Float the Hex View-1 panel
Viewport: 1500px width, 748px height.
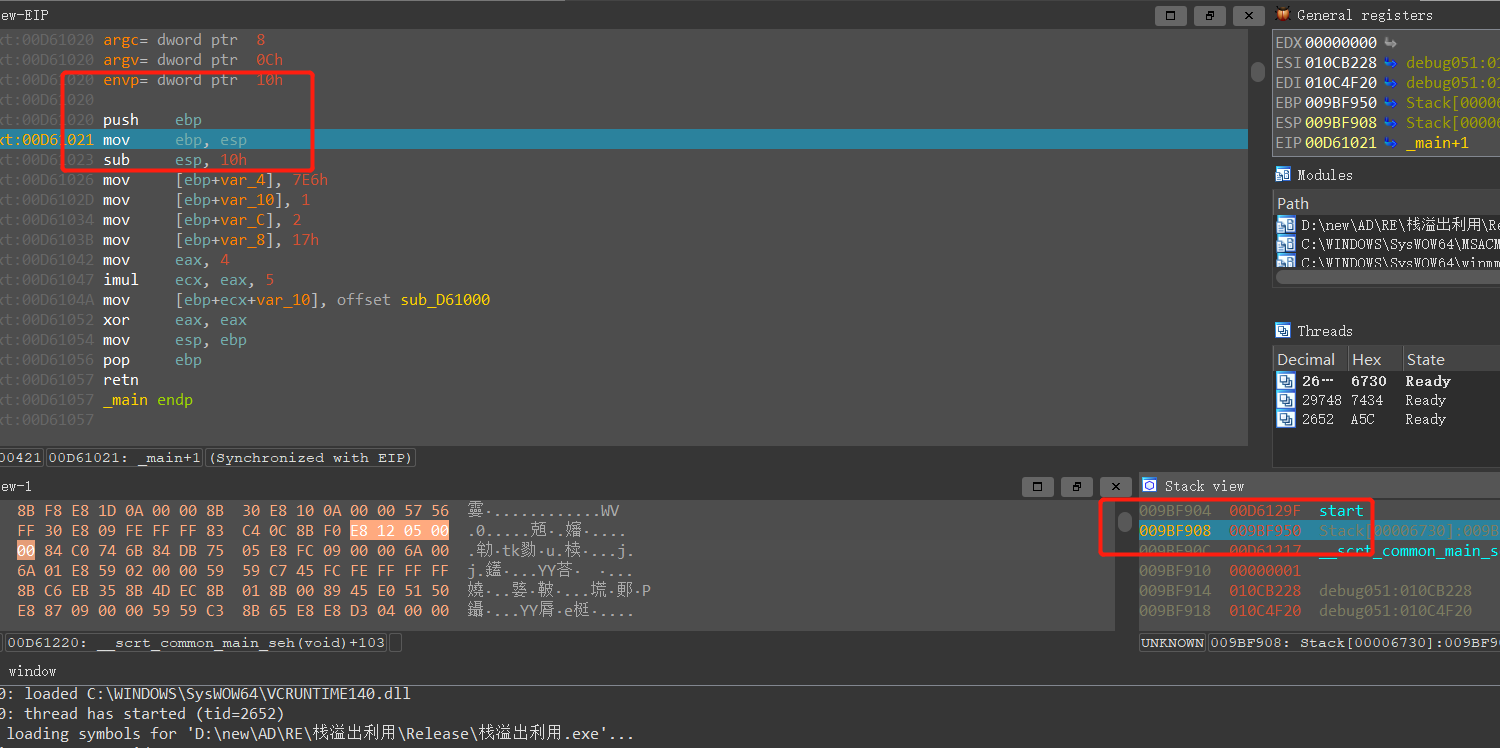(x=1076, y=486)
